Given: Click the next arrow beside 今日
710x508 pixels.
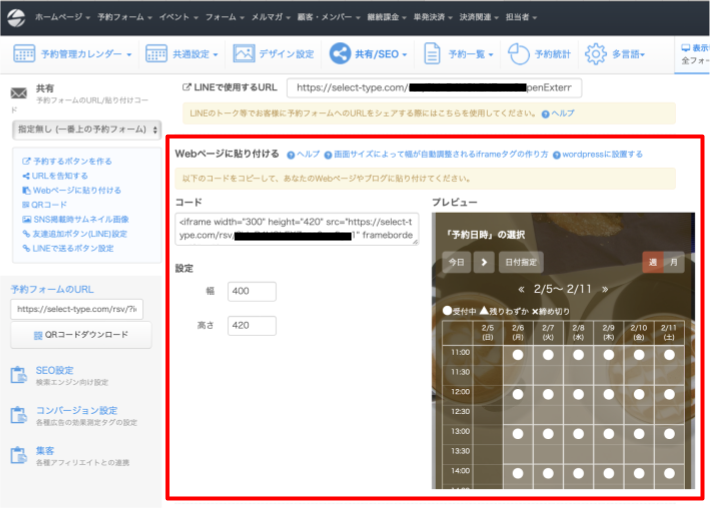Looking at the screenshot, I should 484,262.
